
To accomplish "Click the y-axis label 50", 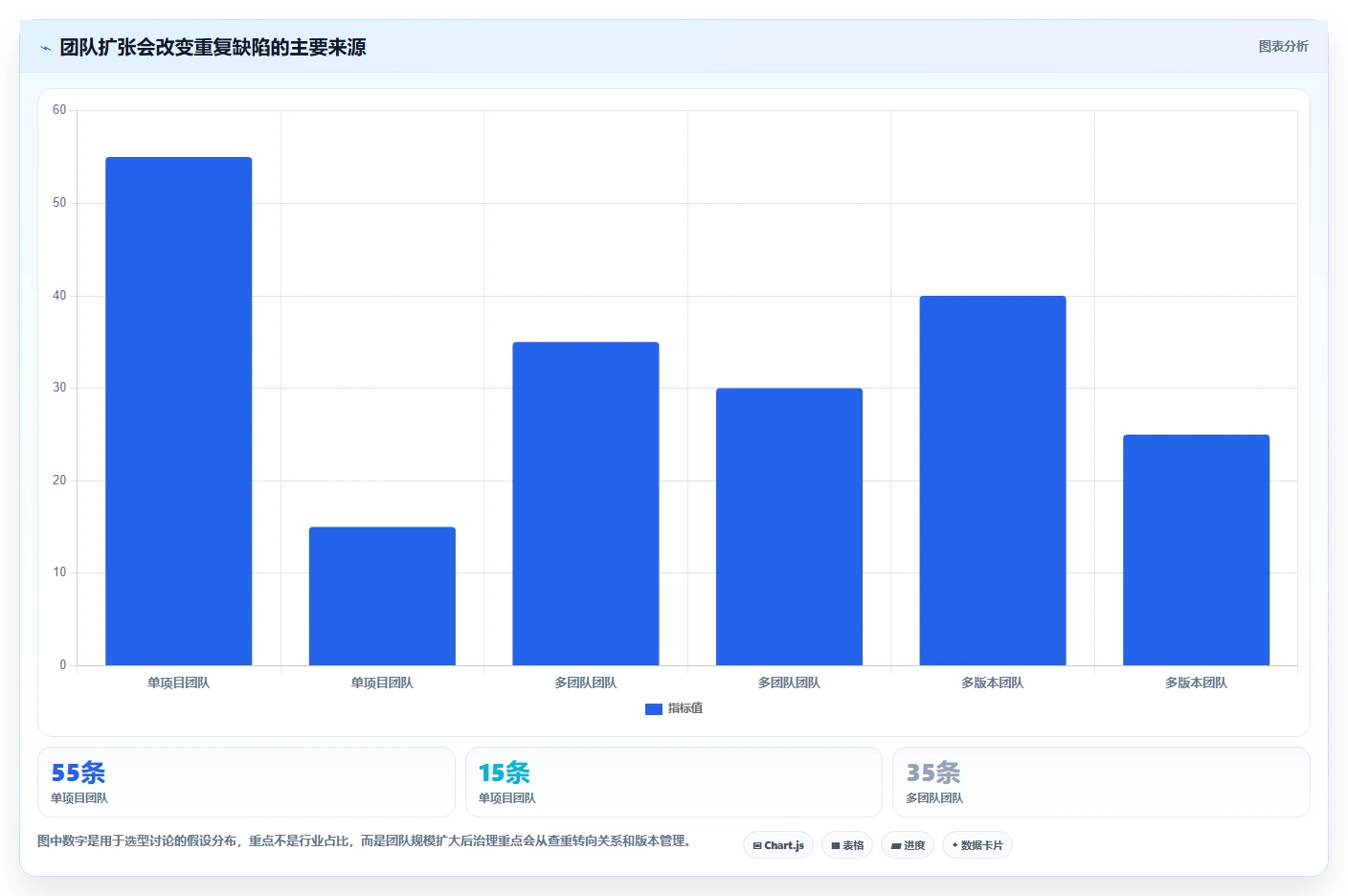I will tap(59, 203).
